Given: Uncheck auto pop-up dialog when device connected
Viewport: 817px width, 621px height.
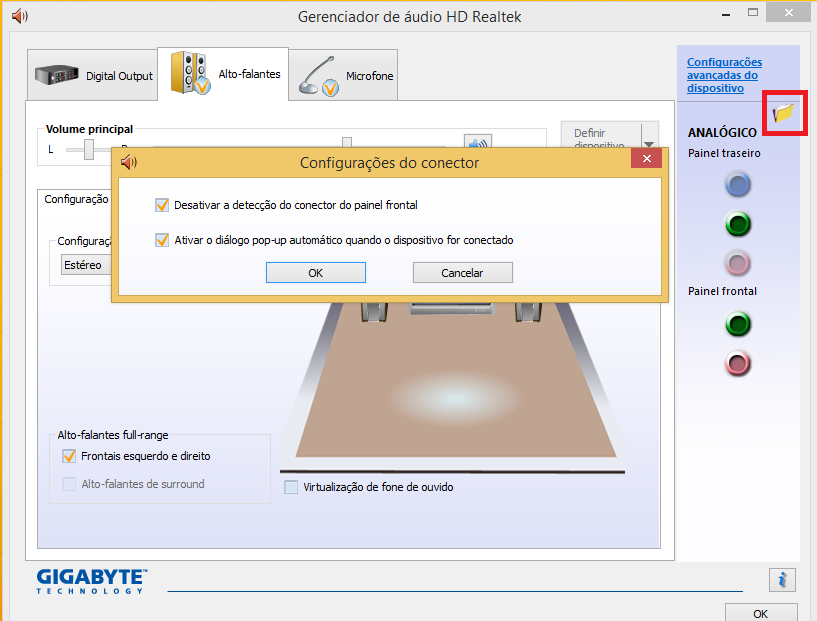Looking at the screenshot, I should coord(162,240).
